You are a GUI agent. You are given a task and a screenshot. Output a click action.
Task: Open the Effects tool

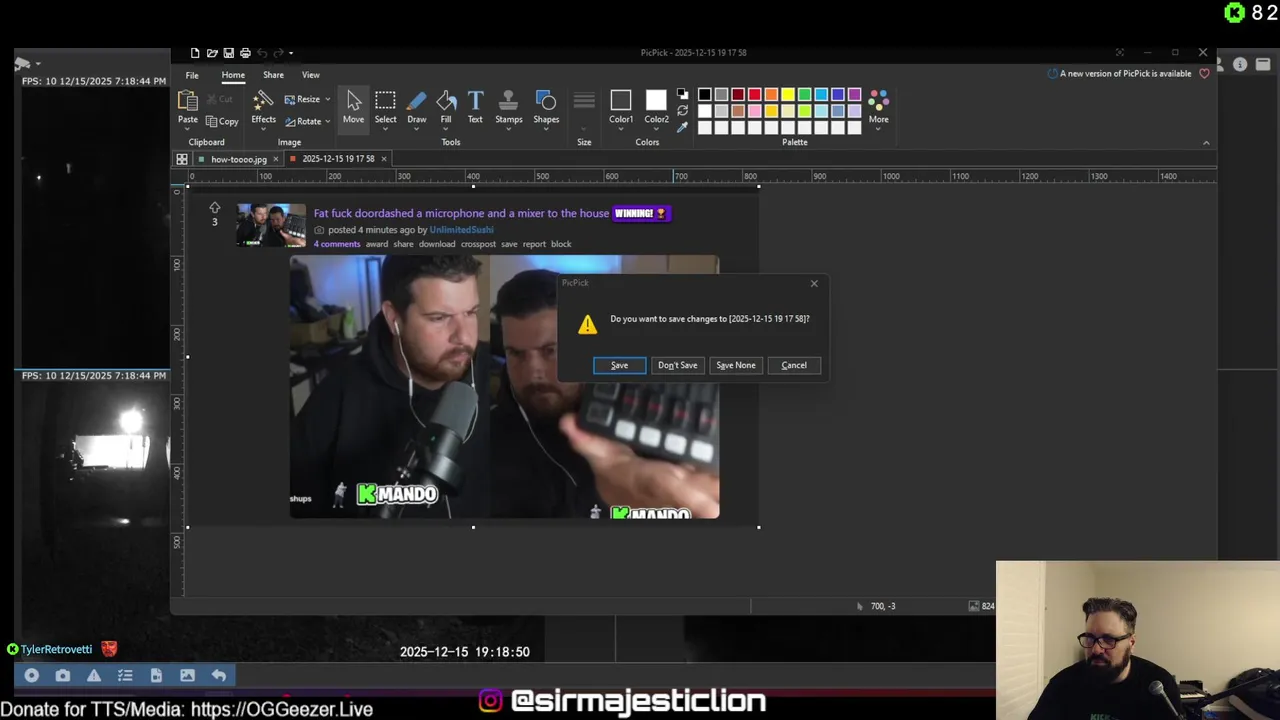click(x=263, y=108)
